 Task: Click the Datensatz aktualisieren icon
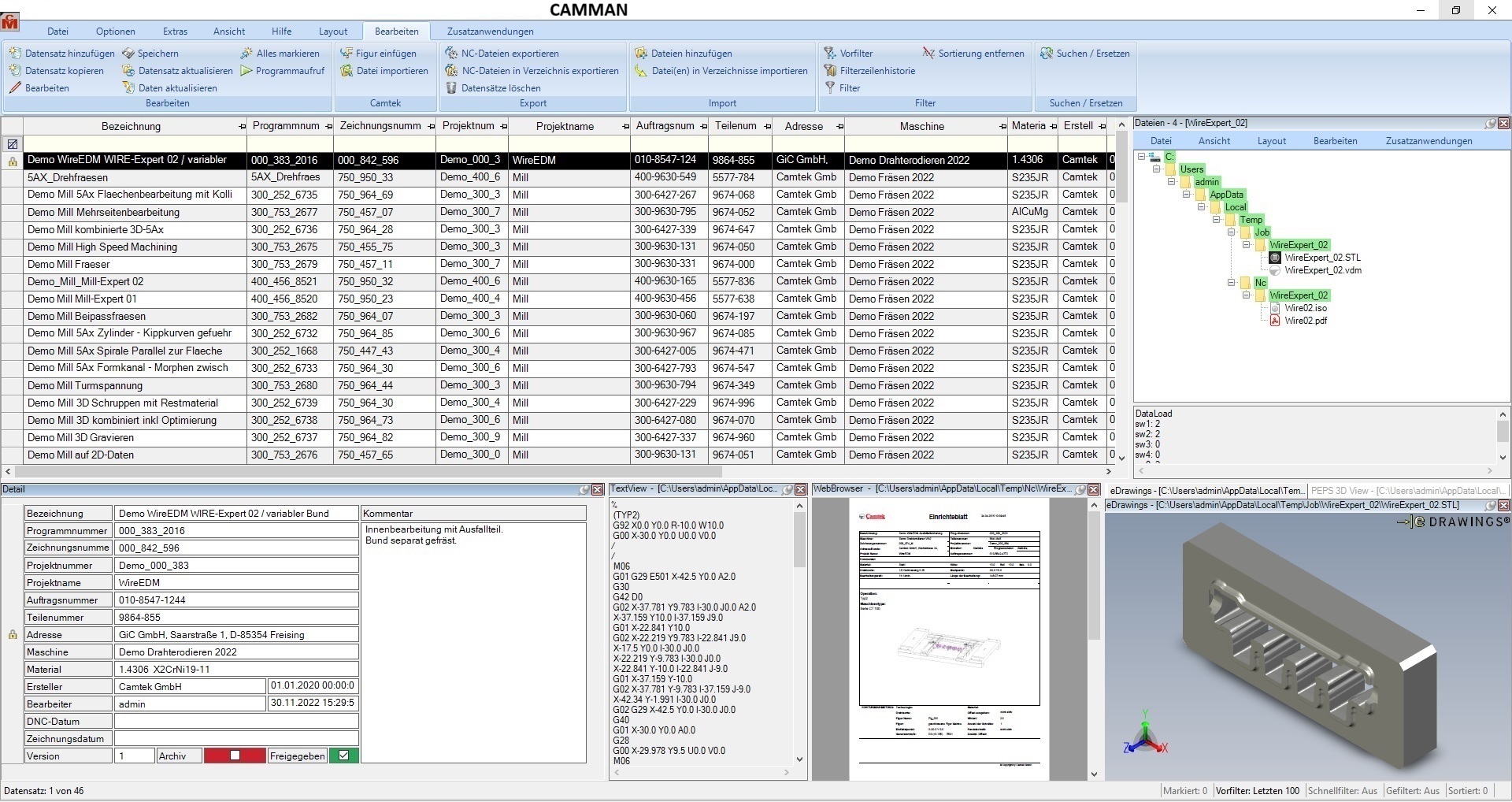point(128,71)
